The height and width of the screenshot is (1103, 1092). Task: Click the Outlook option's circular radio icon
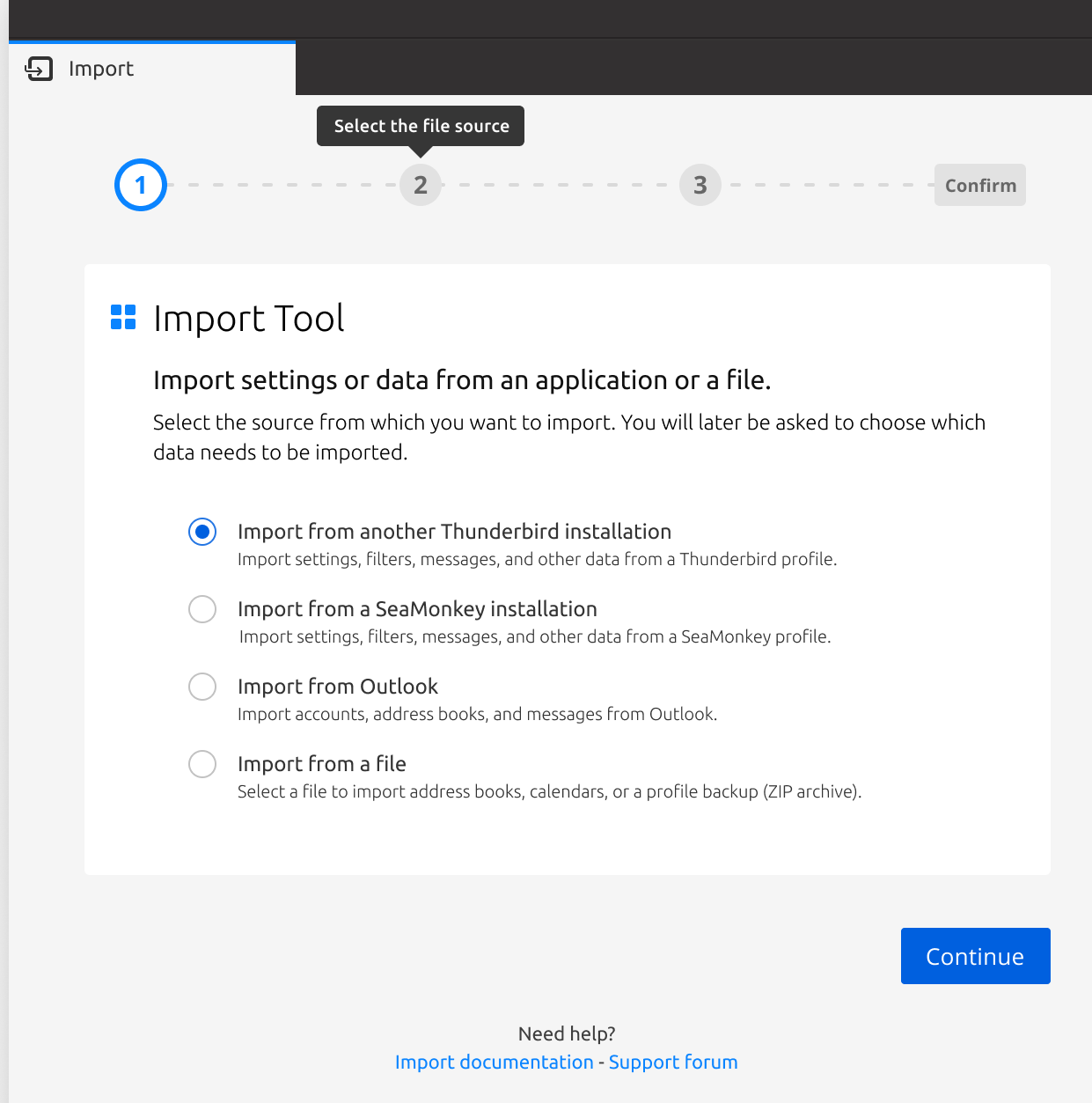tap(202, 687)
